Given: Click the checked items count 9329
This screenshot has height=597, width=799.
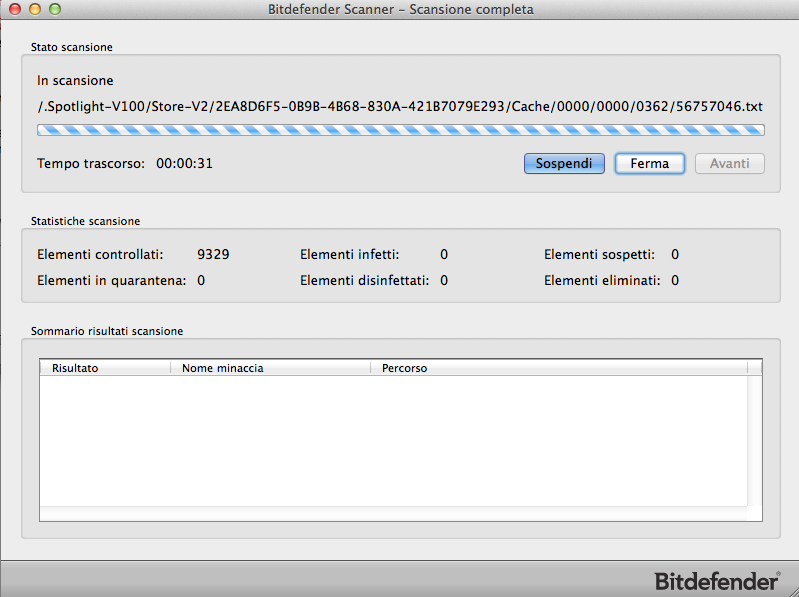Looking at the screenshot, I should tap(213, 254).
